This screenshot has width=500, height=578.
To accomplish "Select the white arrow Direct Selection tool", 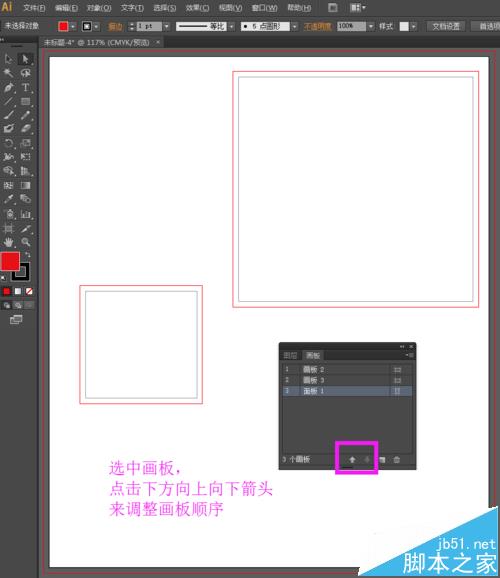I will click(25, 59).
